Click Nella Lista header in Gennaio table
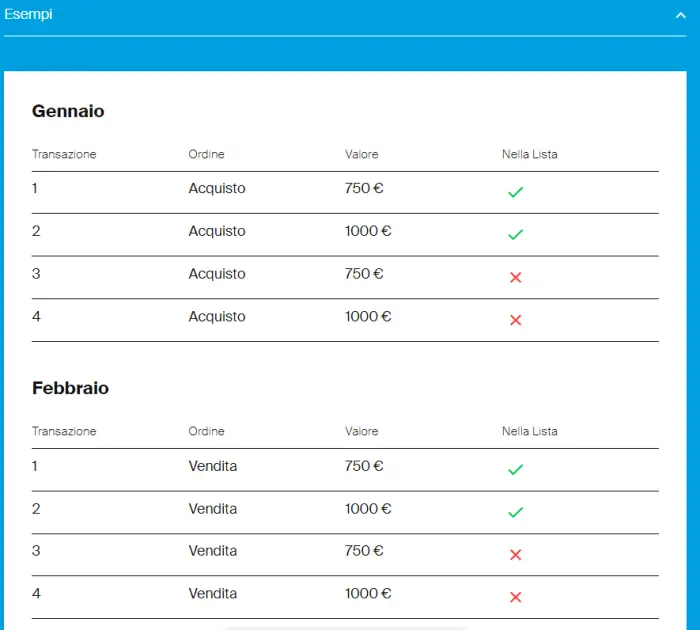 click(529, 154)
